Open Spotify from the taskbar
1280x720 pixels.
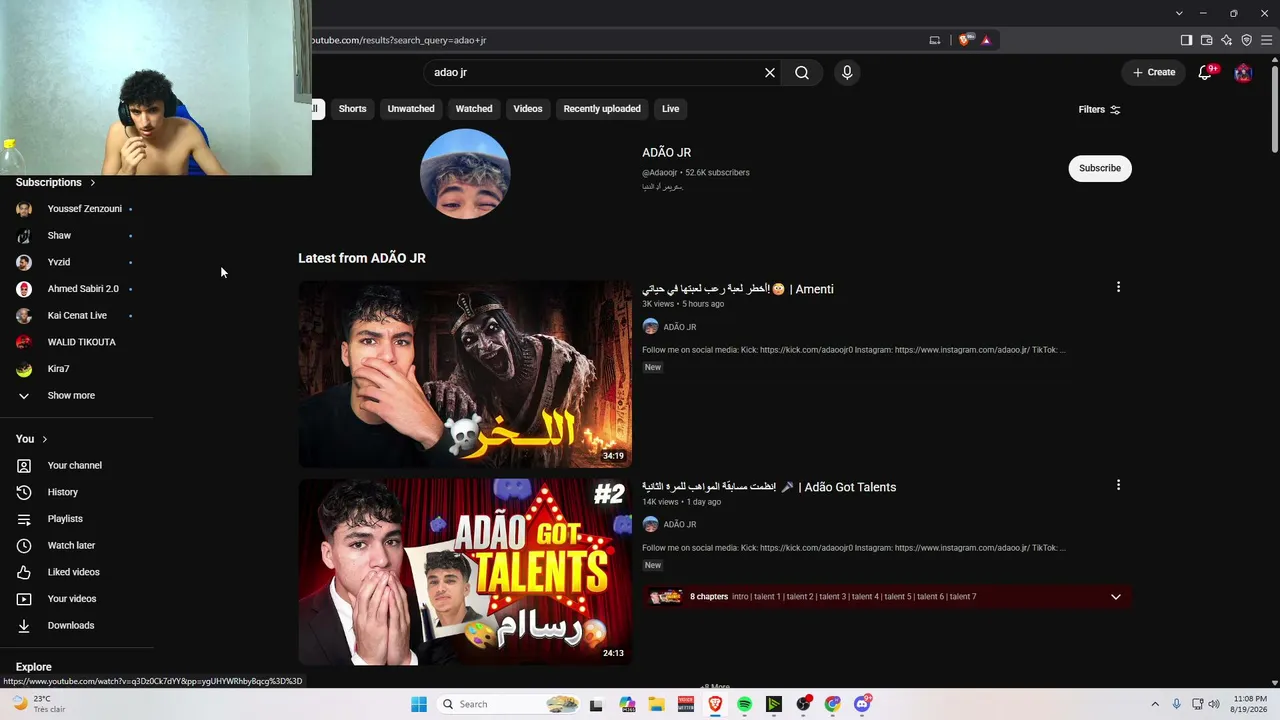click(745, 704)
